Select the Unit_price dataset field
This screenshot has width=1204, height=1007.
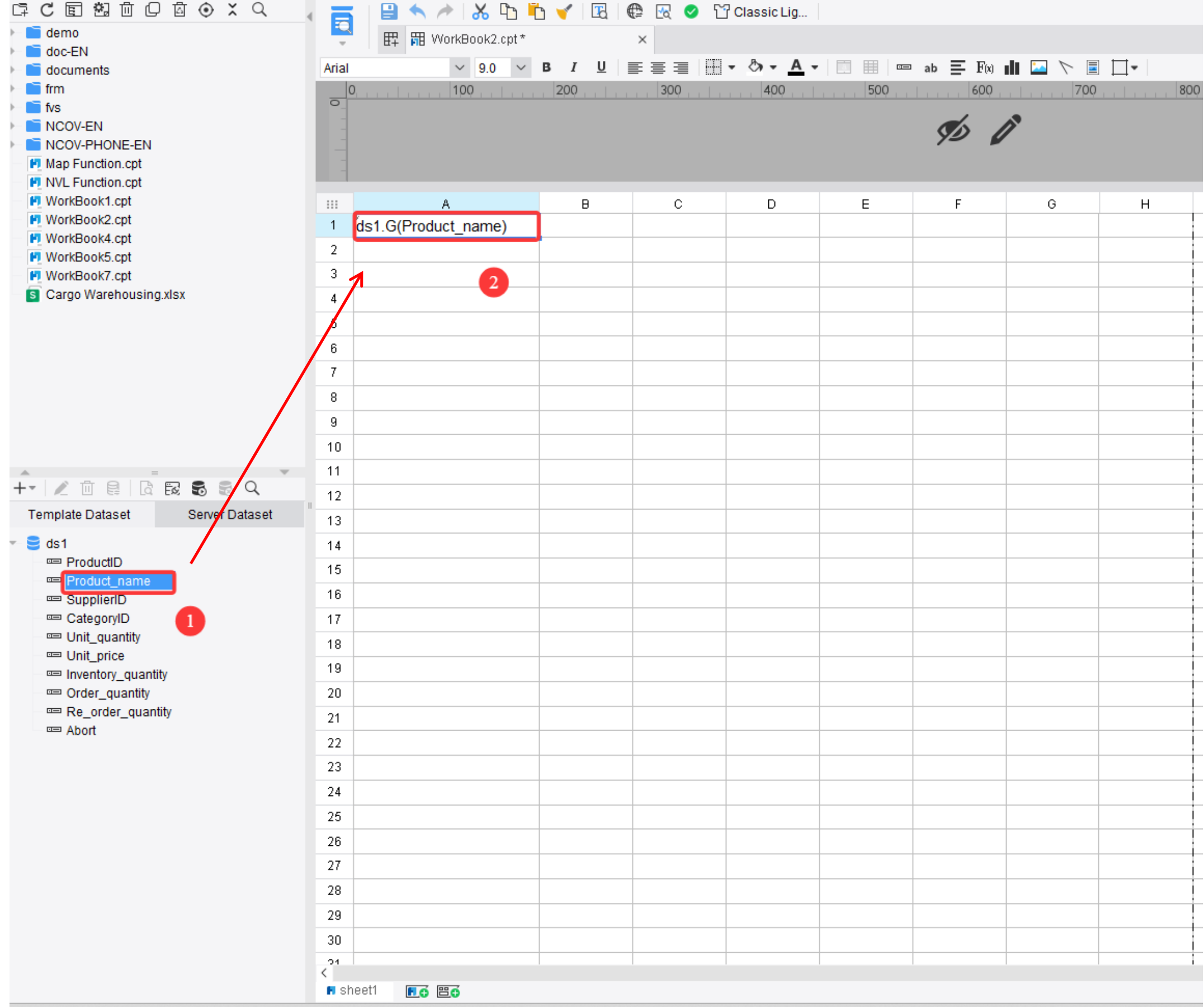[95, 656]
